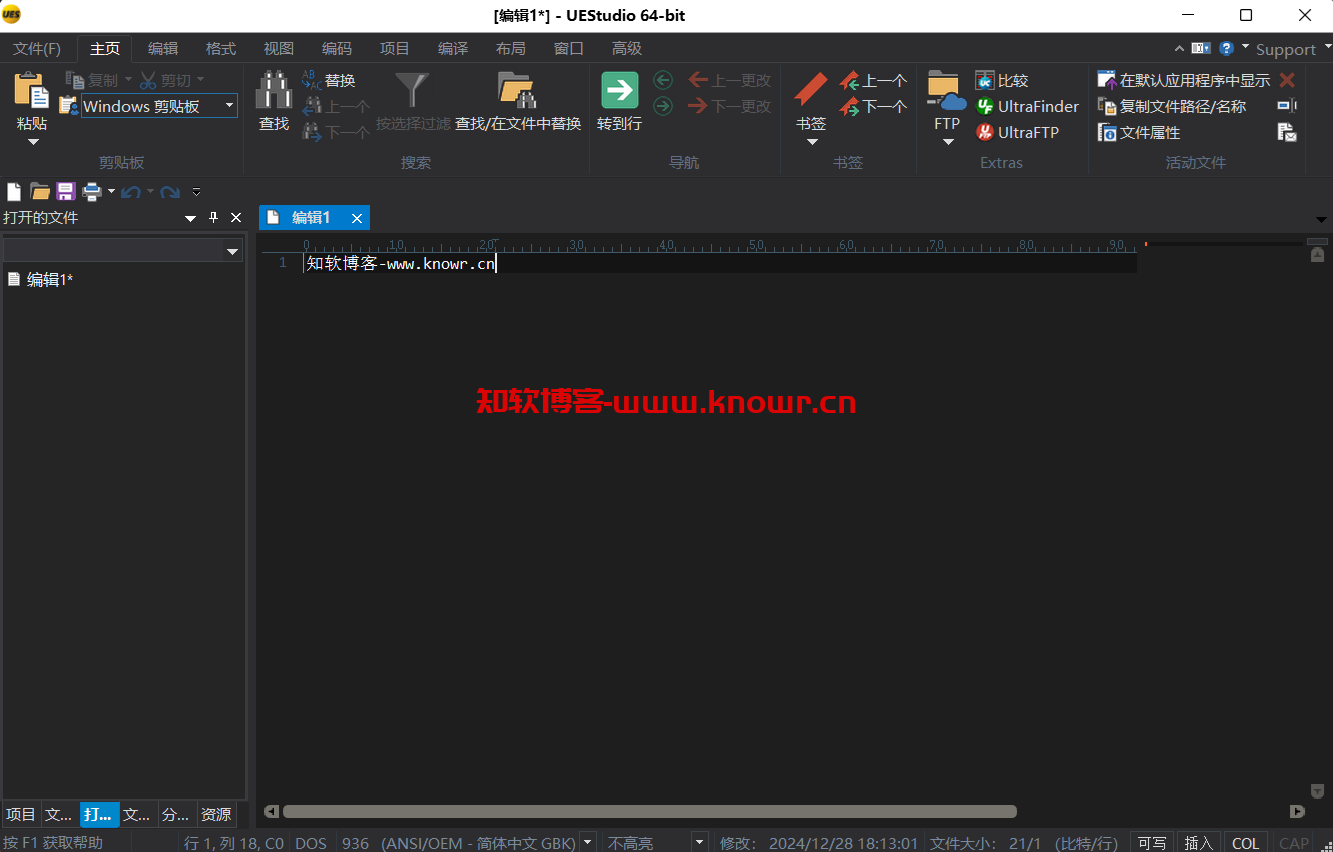Switch to the 视图 ribbon tab
Screen dimensions: 1333x852
279,49
